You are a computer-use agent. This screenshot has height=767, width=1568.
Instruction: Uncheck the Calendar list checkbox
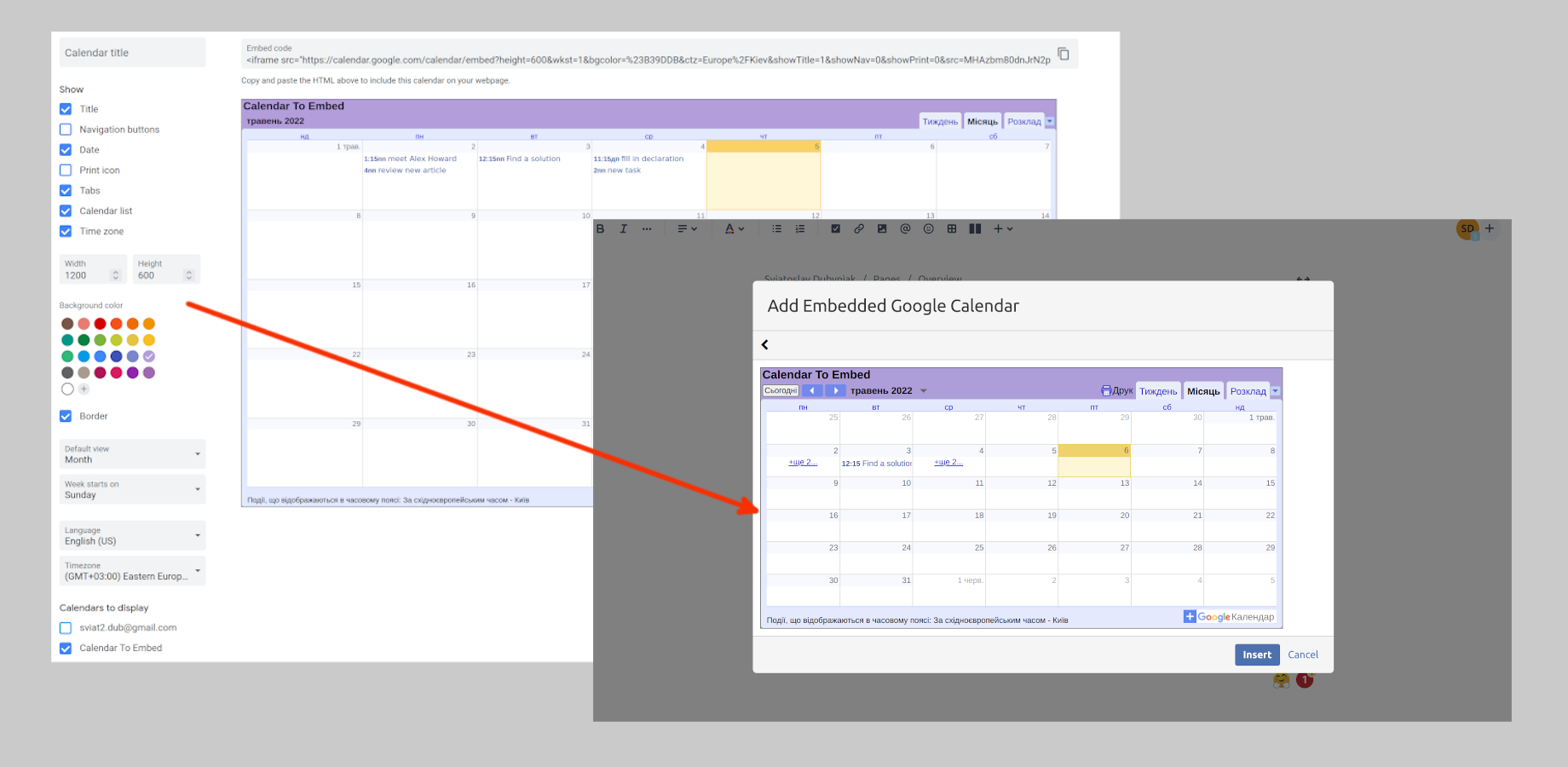(x=66, y=211)
